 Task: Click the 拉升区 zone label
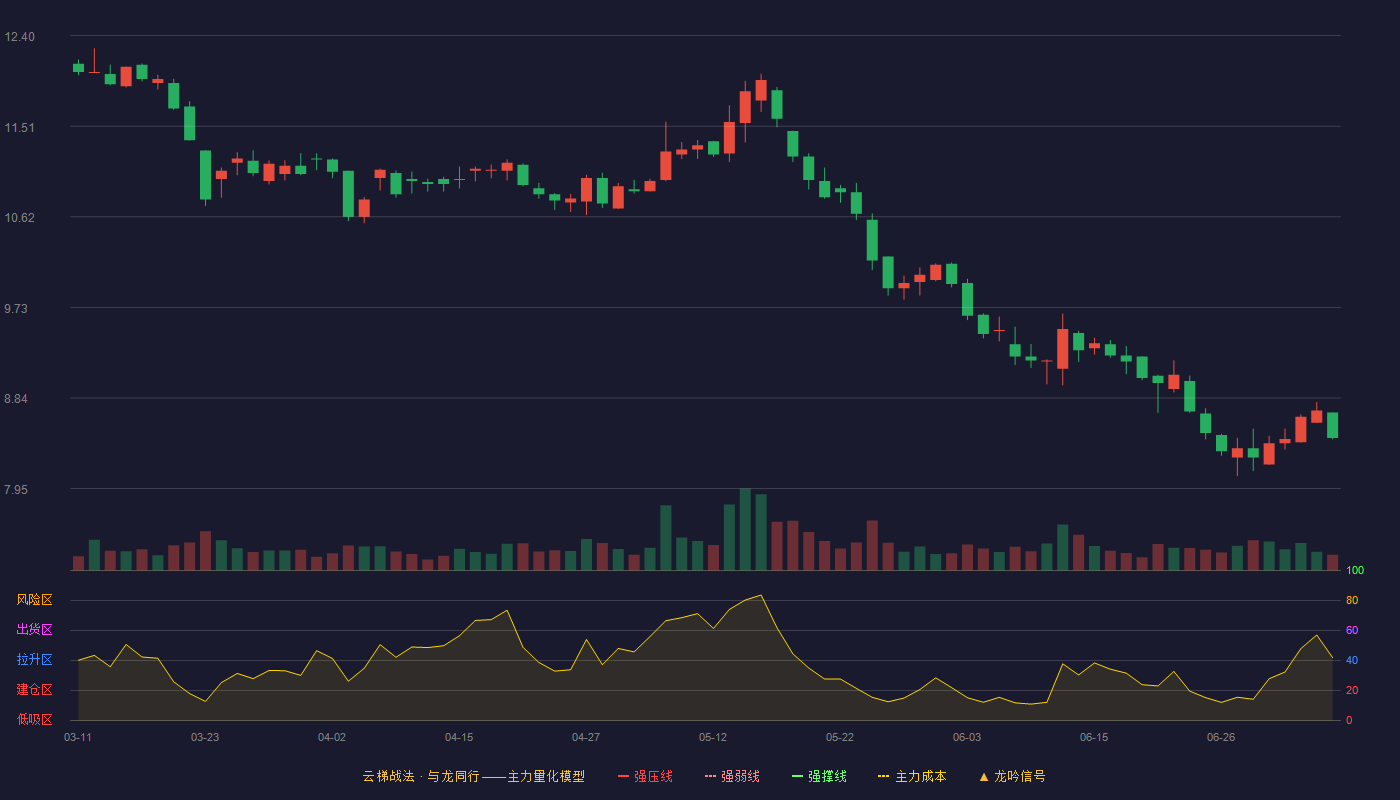[34, 660]
